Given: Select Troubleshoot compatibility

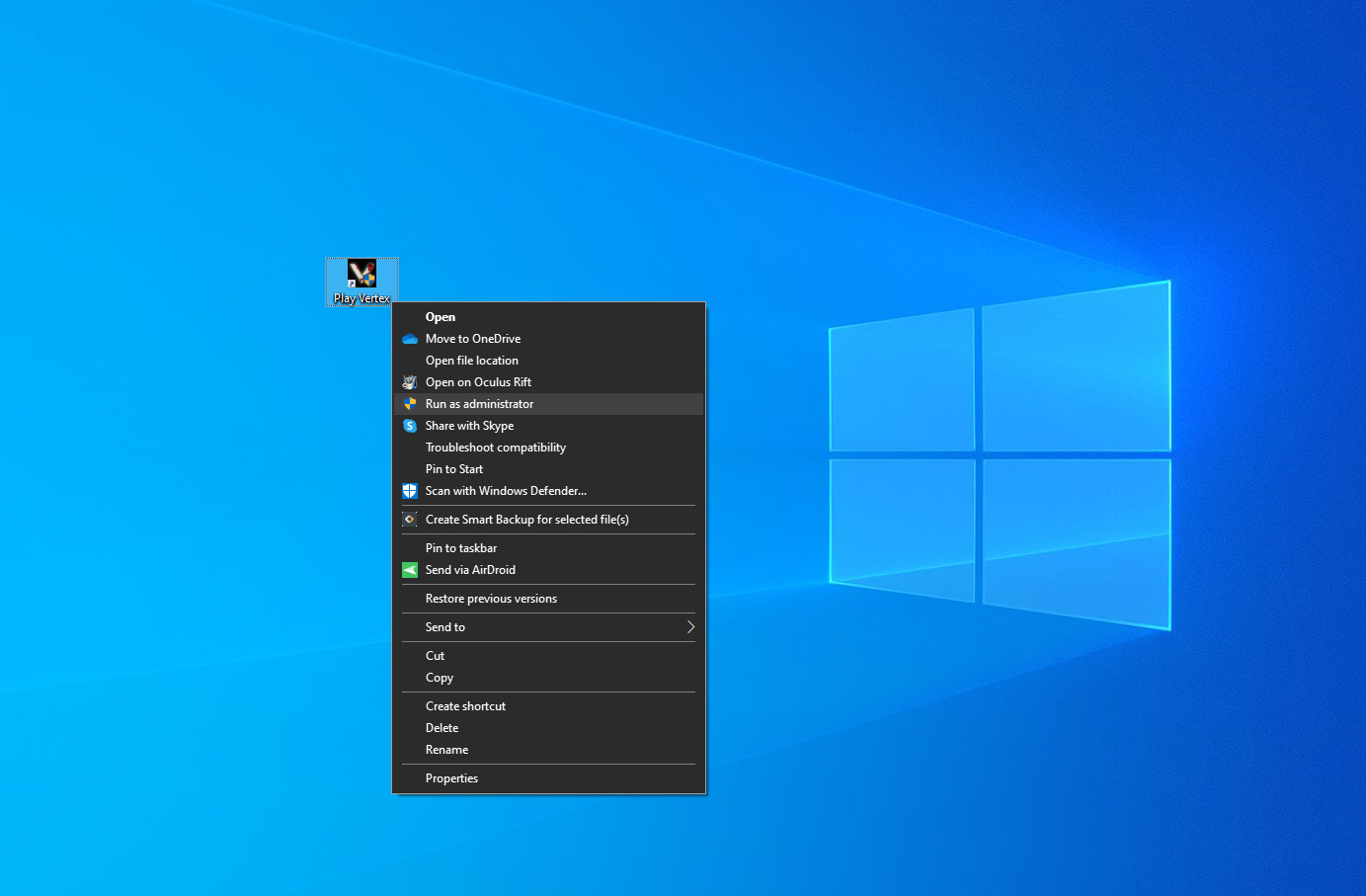Looking at the screenshot, I should tap(496, 448).
